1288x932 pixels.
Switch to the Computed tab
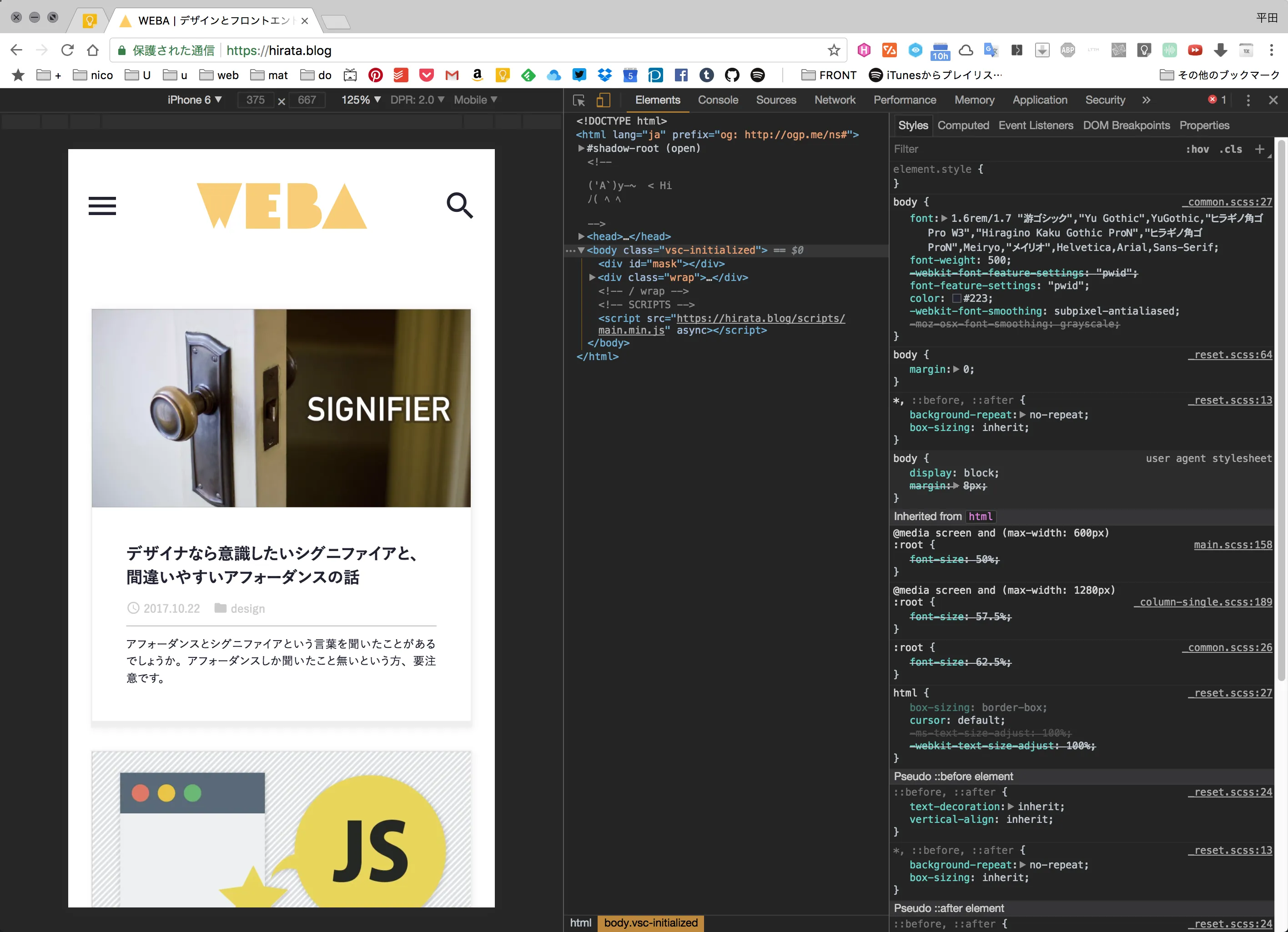[963, 125]
